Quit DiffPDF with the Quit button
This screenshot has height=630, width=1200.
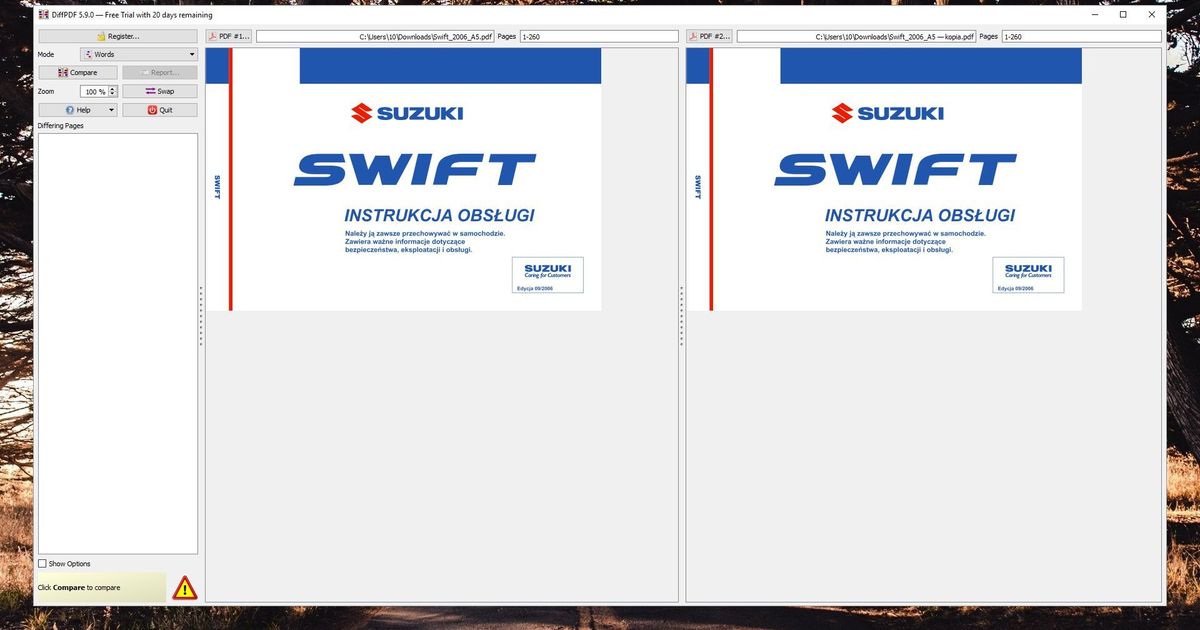coord(160,110)
